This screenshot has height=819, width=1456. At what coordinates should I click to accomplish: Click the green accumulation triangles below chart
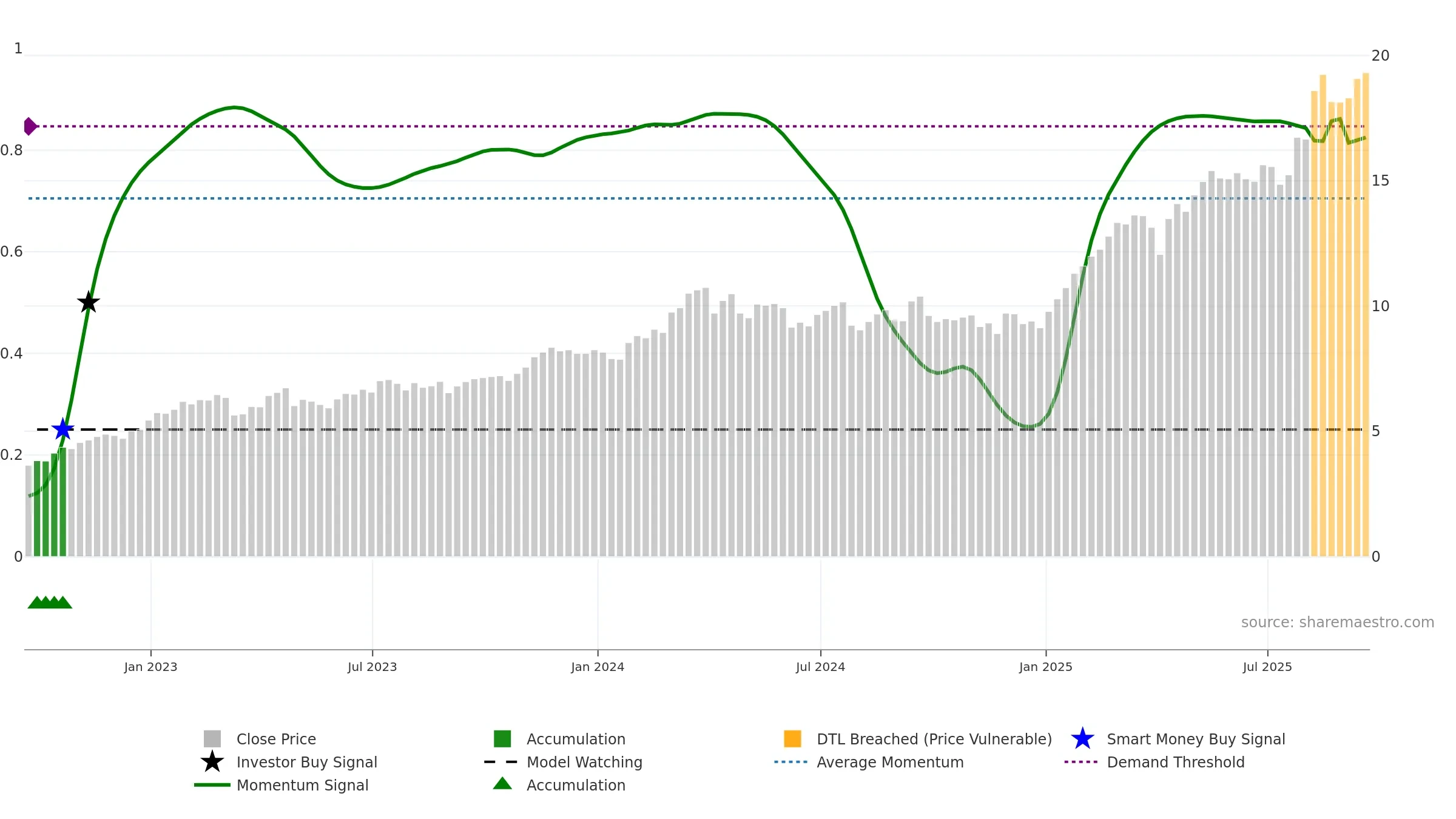50,602
